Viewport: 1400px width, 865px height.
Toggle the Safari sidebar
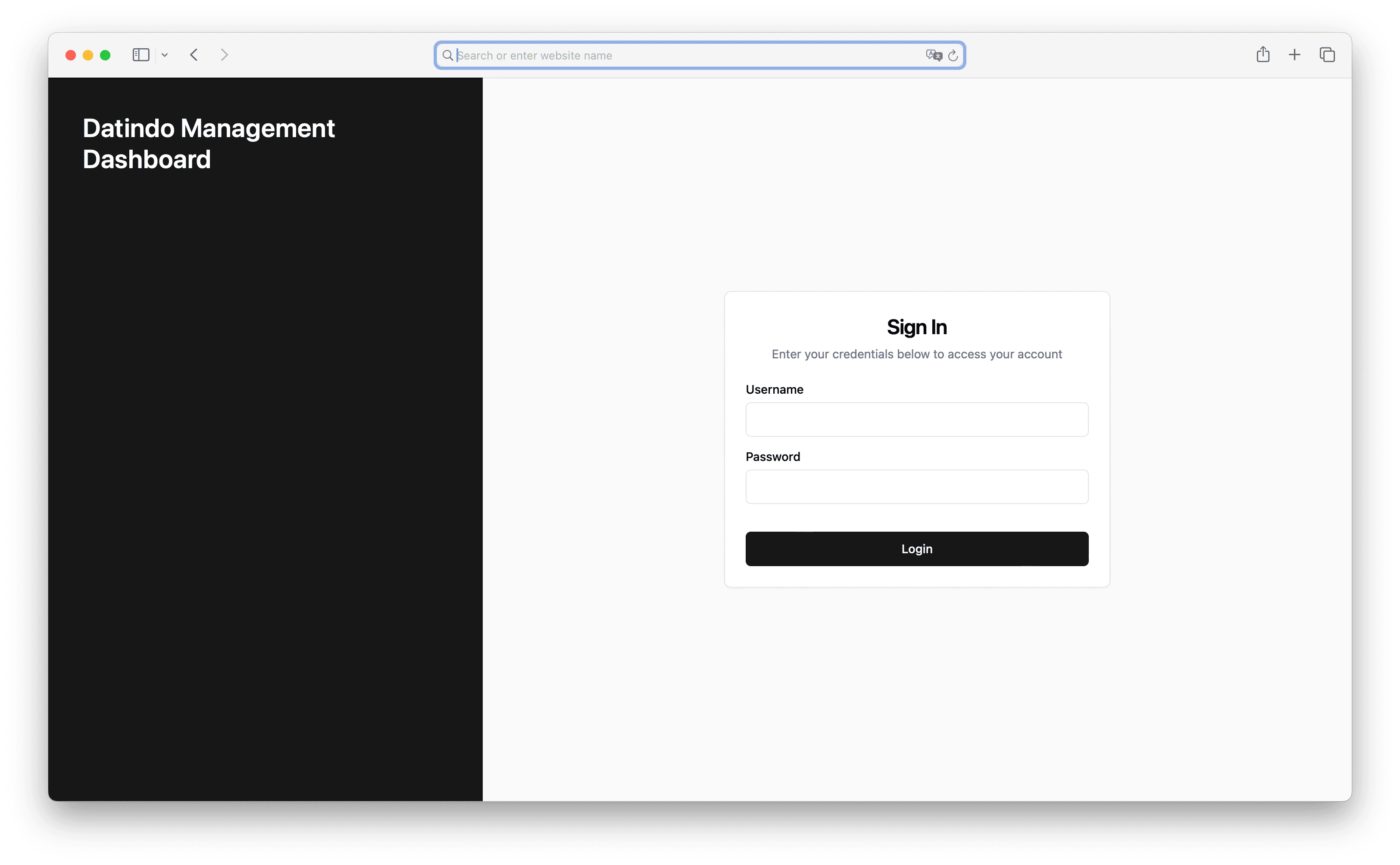tap(141, 54)
